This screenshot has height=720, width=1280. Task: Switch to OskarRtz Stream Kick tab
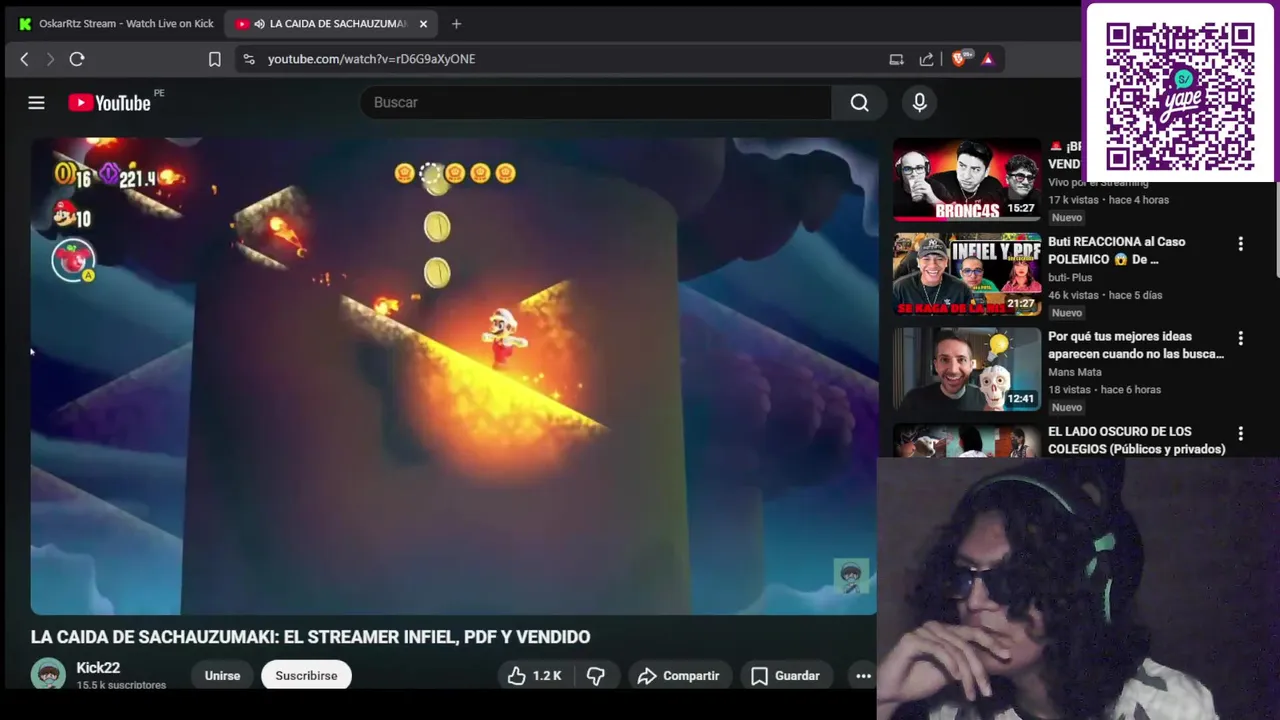tap(116, 23)
